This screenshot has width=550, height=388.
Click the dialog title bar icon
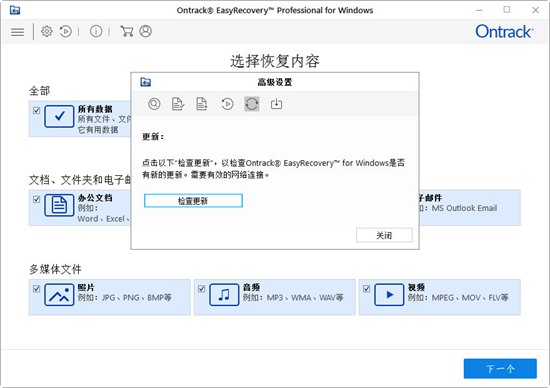(146, 82)
